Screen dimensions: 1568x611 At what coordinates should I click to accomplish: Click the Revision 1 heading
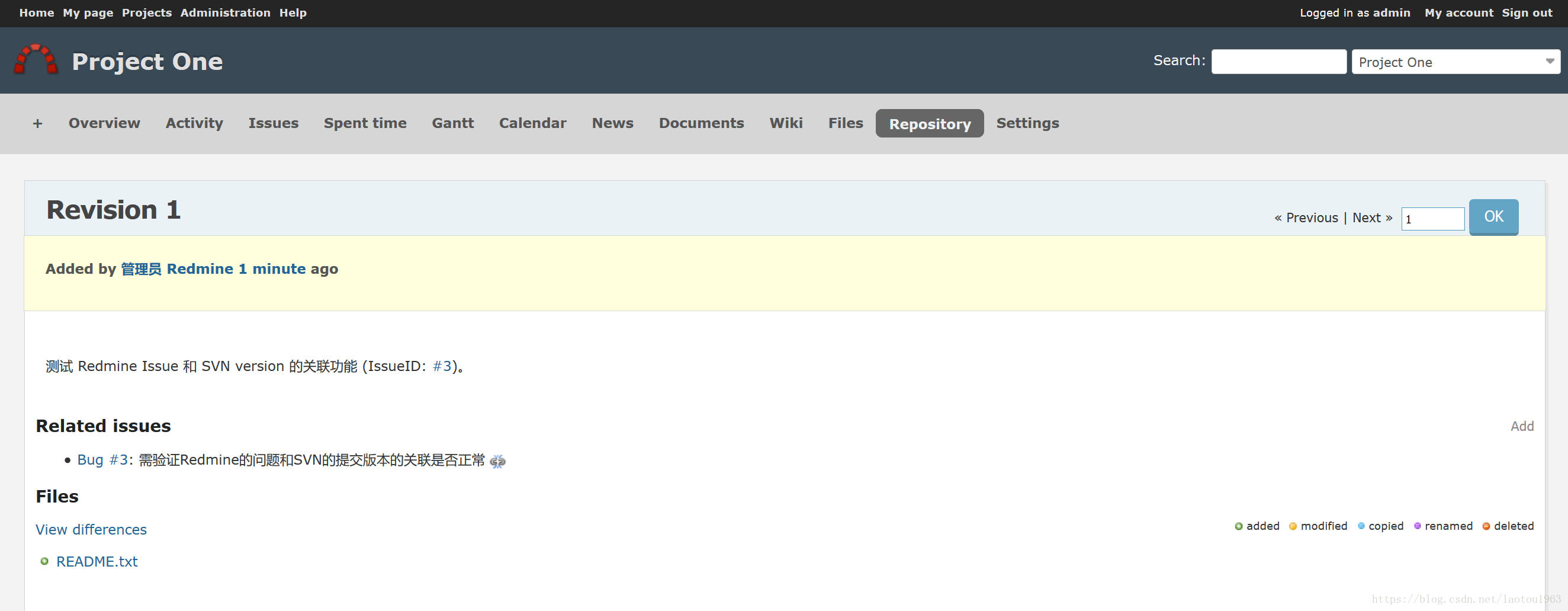point(113,210)
